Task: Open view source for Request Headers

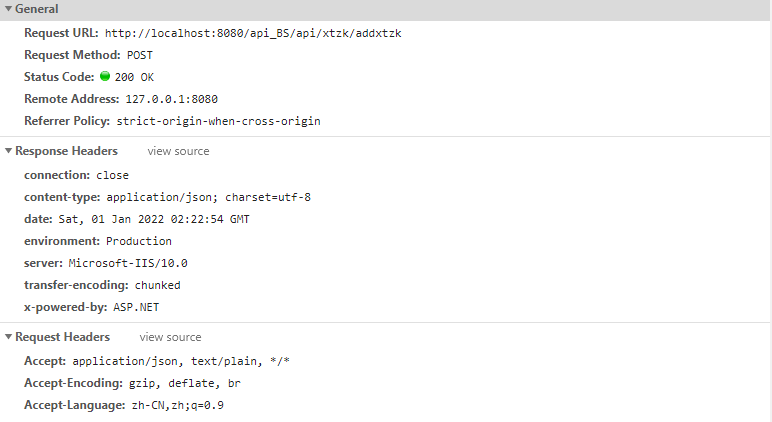Action: (x=170, y=337)
